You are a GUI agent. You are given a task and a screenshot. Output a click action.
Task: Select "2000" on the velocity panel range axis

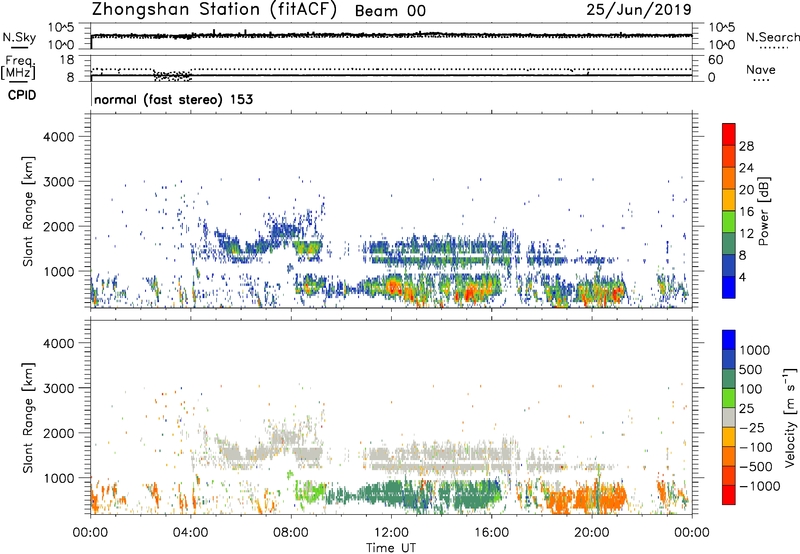click(x=59, y=433)
